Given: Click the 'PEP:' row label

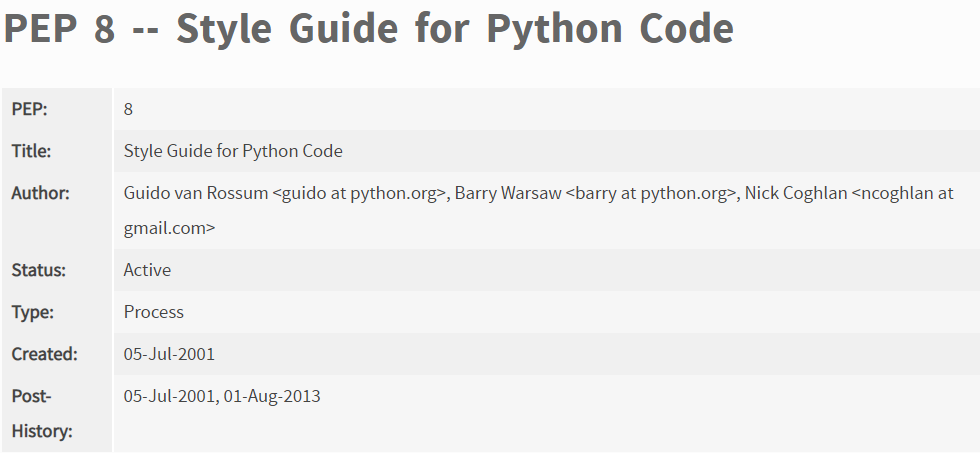Looking at the screenshot, I should click(29, 109).
